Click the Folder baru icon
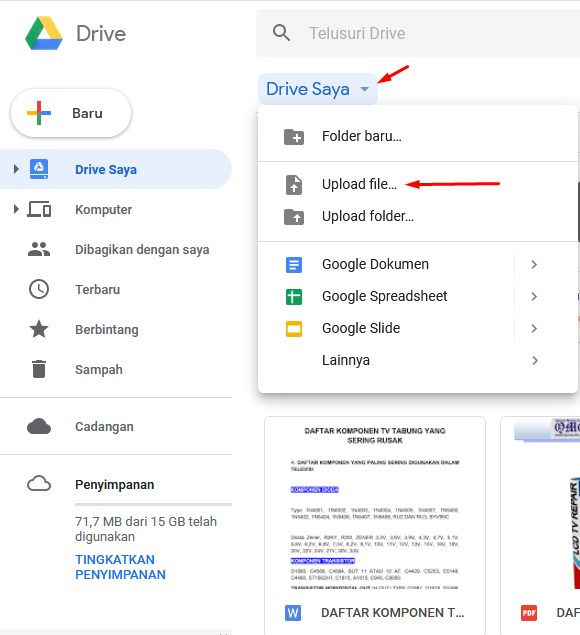The width and height of the screenshot is (580, 635). coord(294,137)
